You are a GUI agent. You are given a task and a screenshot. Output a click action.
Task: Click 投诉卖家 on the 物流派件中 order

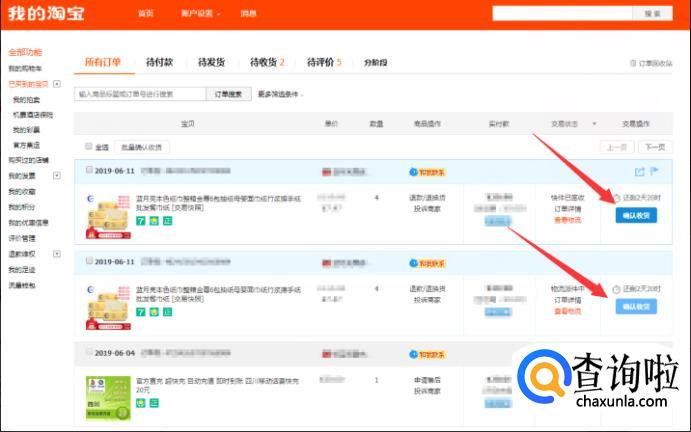[x=427, y=300]
